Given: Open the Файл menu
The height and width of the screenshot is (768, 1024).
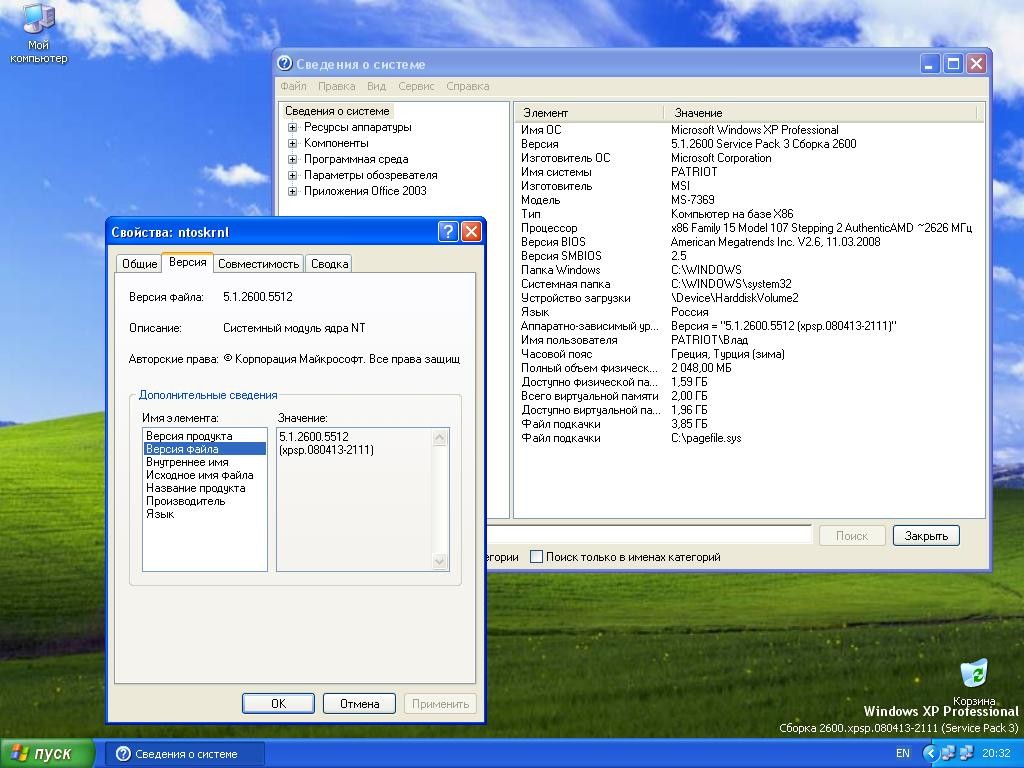Looking at the screenshot, I should (x=293, y=86).
